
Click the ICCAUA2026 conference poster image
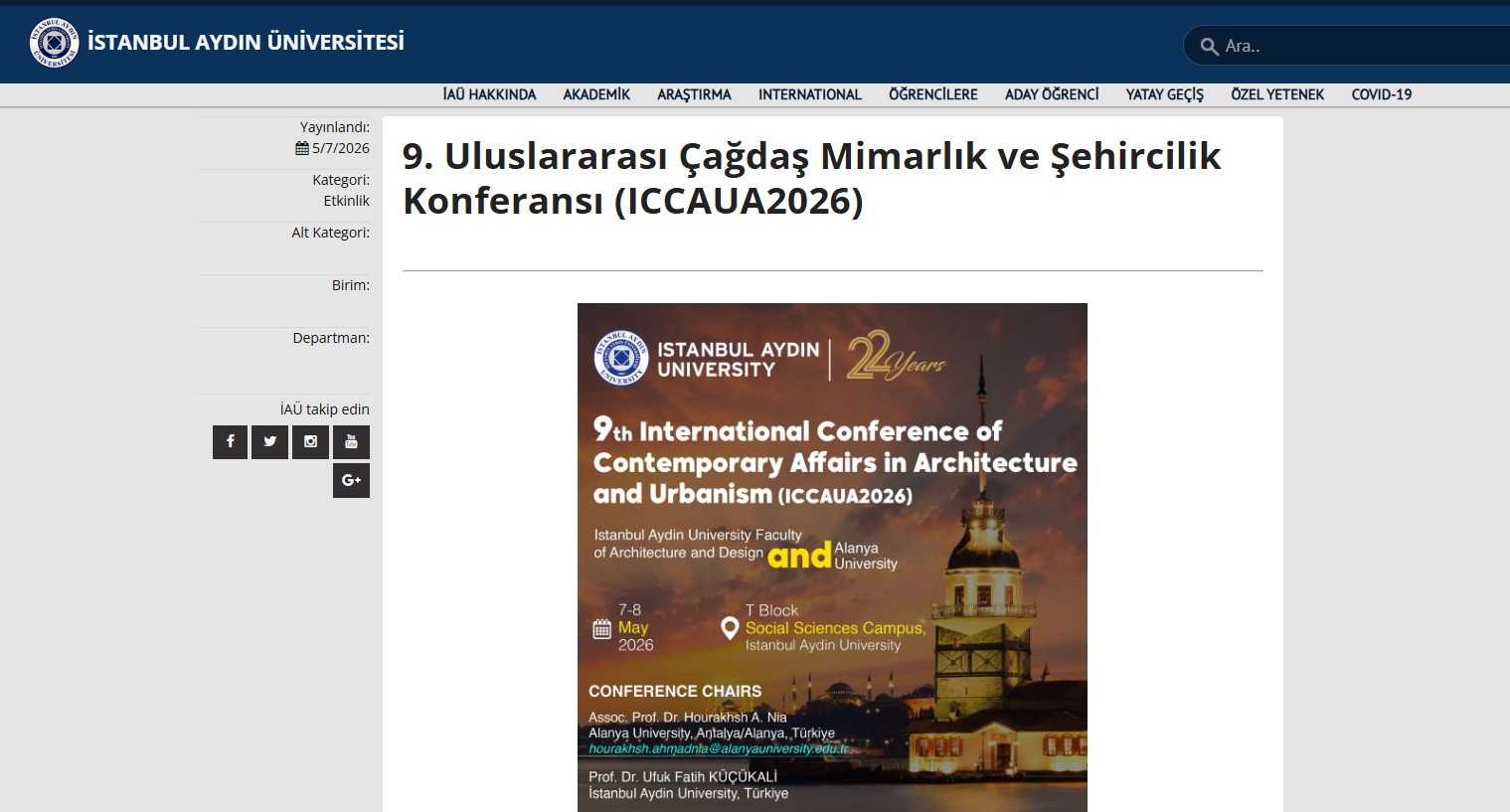[x=832, y=557]
